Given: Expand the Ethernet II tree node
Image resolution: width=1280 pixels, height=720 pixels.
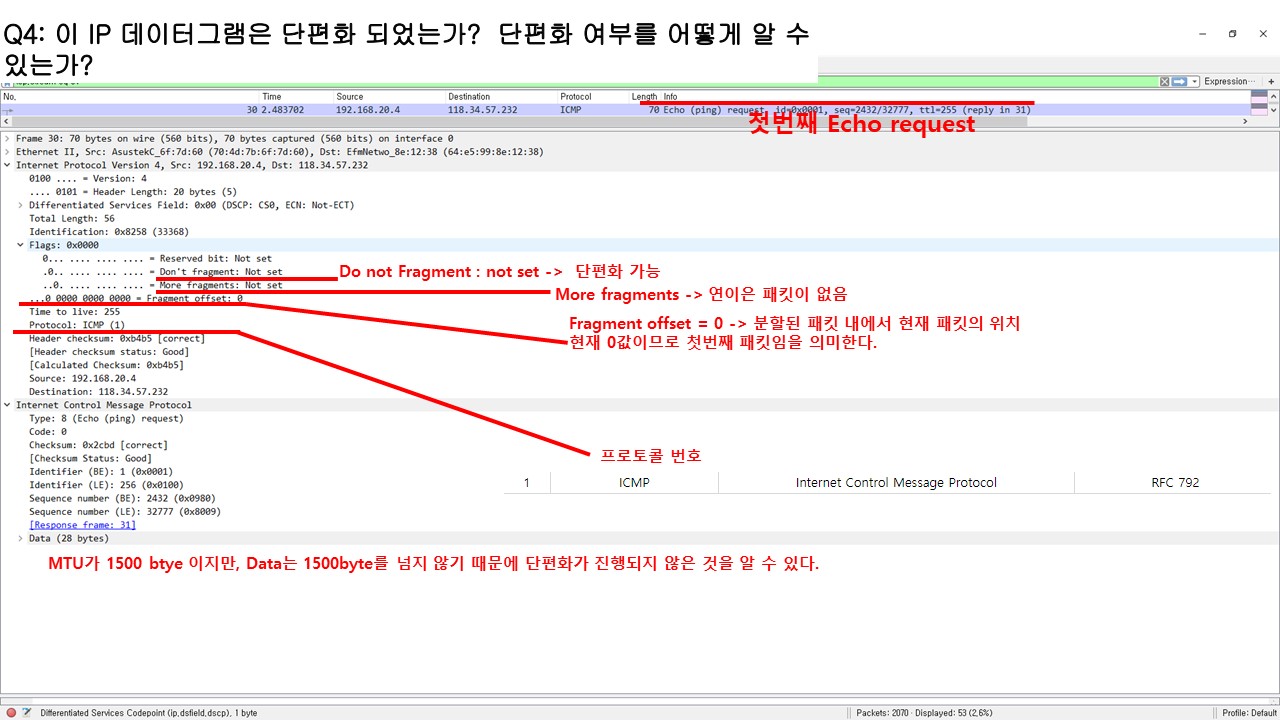Looking at the screenshot, I should coord(8,152).
